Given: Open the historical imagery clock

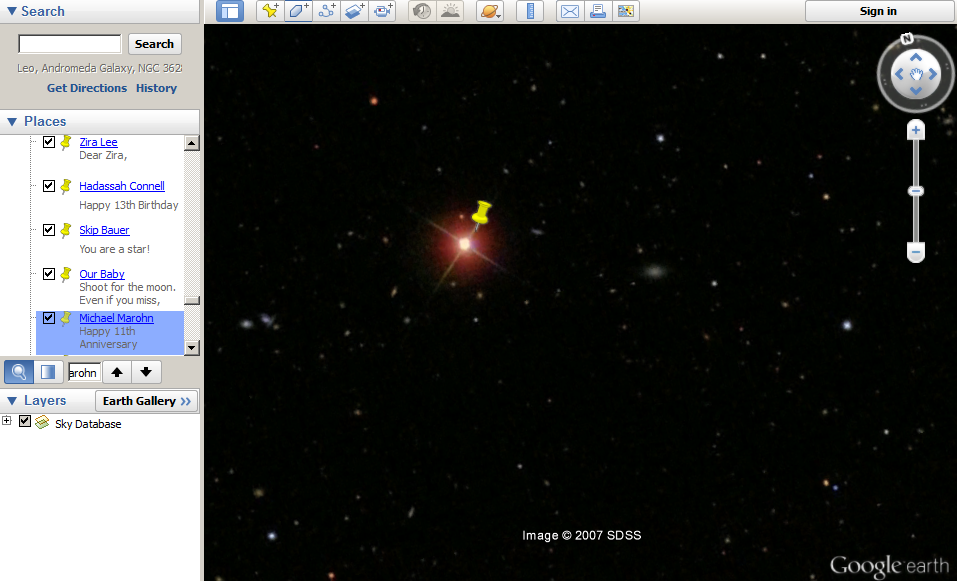Looking at the screenshot, I should pos(422,11).
